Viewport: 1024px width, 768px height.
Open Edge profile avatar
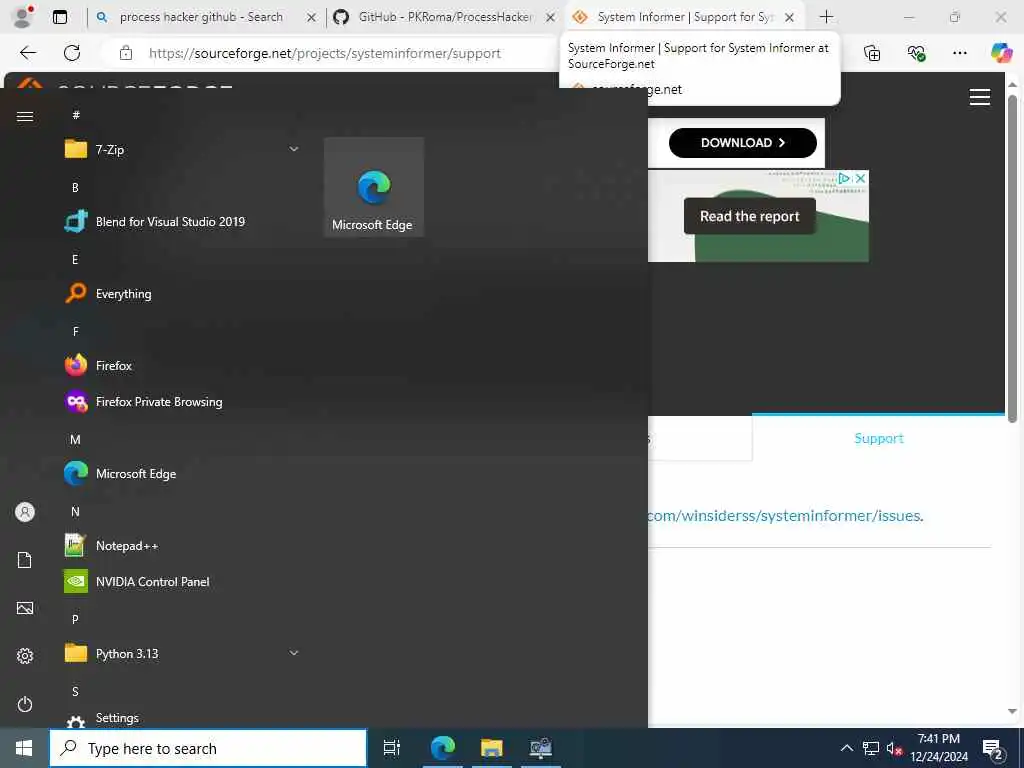23,17
